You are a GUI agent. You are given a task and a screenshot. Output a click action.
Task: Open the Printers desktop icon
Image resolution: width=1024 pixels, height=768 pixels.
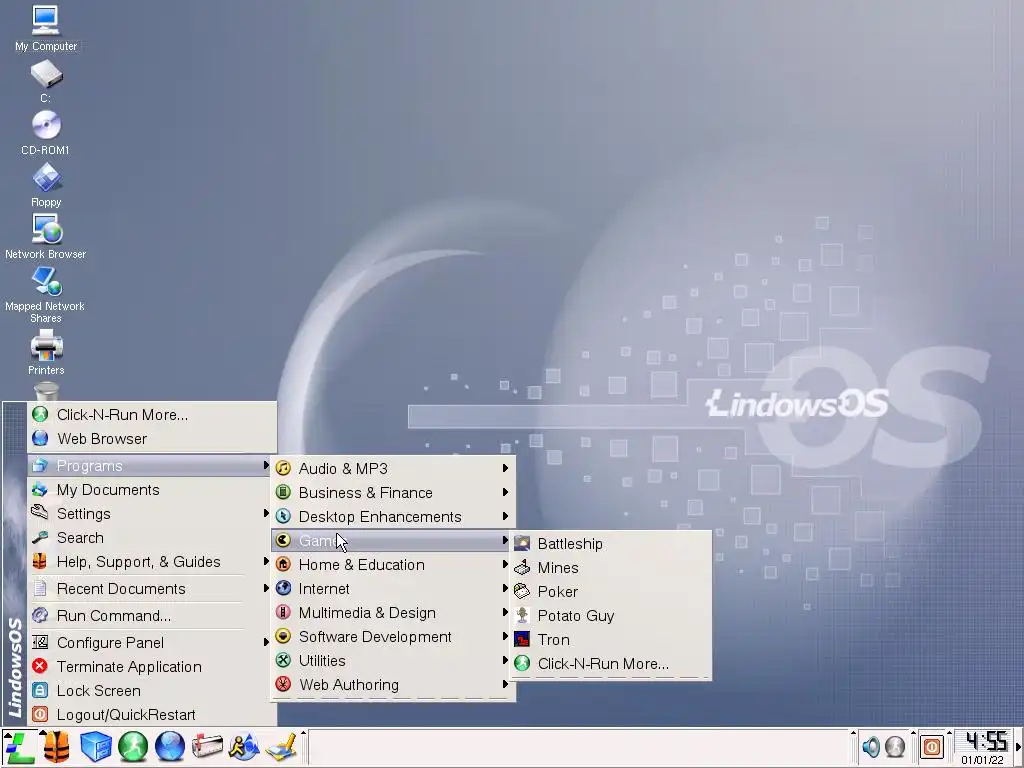point(46,353)
